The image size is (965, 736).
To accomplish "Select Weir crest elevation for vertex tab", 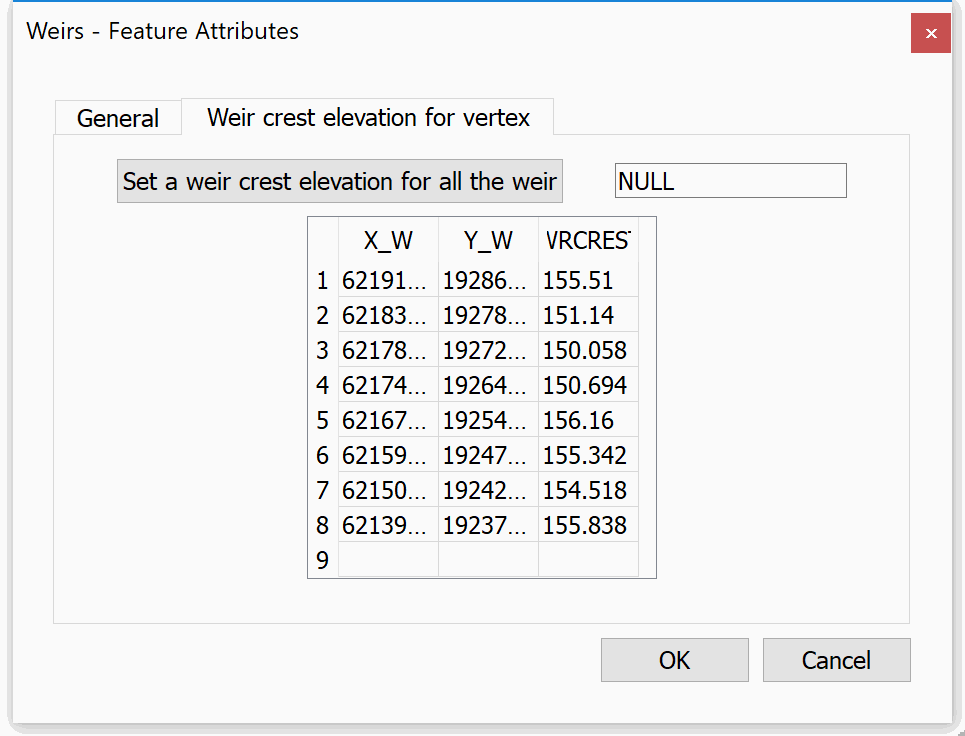I will (x=368, y=117).
